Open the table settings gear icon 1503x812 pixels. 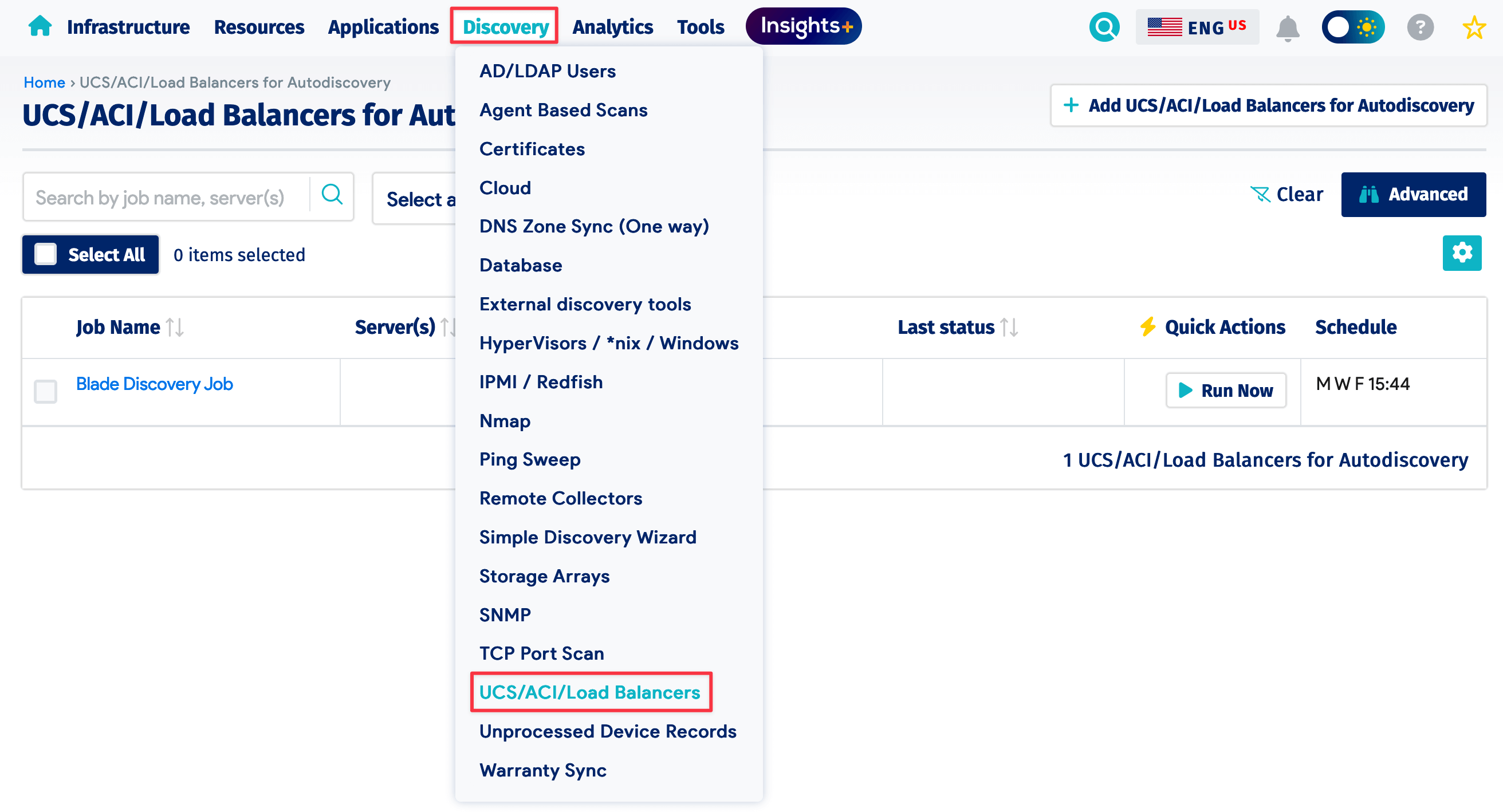(x=1462, y=253)
